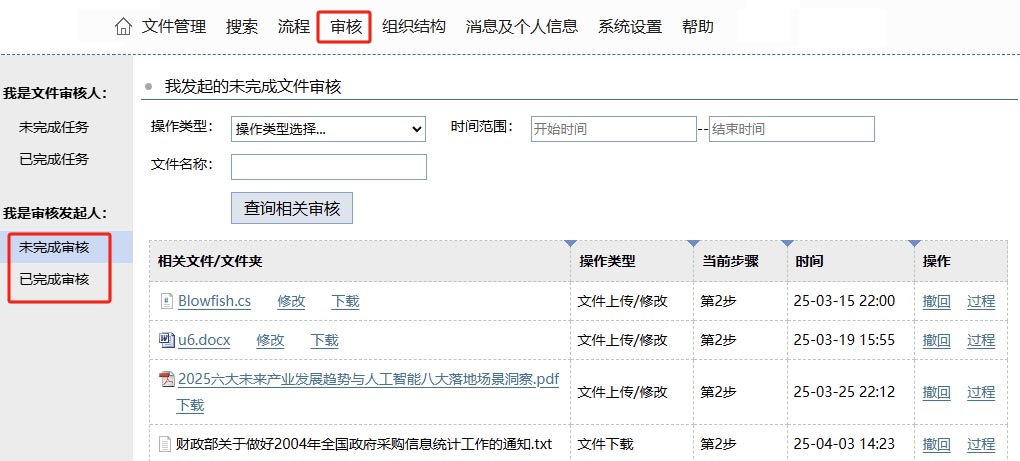The width and height of the screenshot is (1020, 461).
Task: Click 过程 in the u6.docx row
Action: (x=981, y=340)
